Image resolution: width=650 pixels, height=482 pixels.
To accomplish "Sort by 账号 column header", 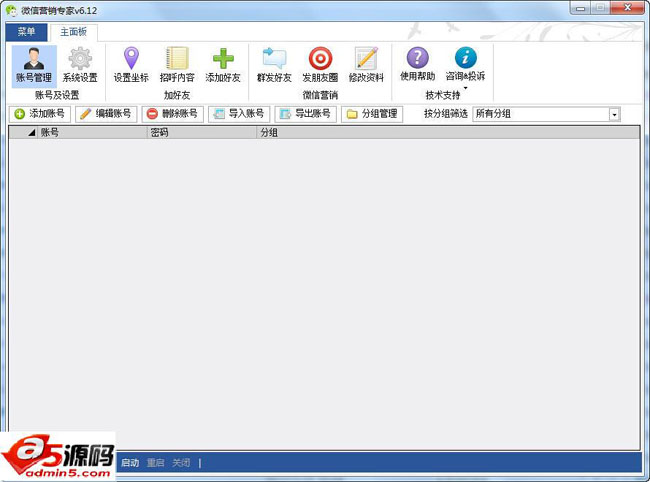I will pos(93,133).
